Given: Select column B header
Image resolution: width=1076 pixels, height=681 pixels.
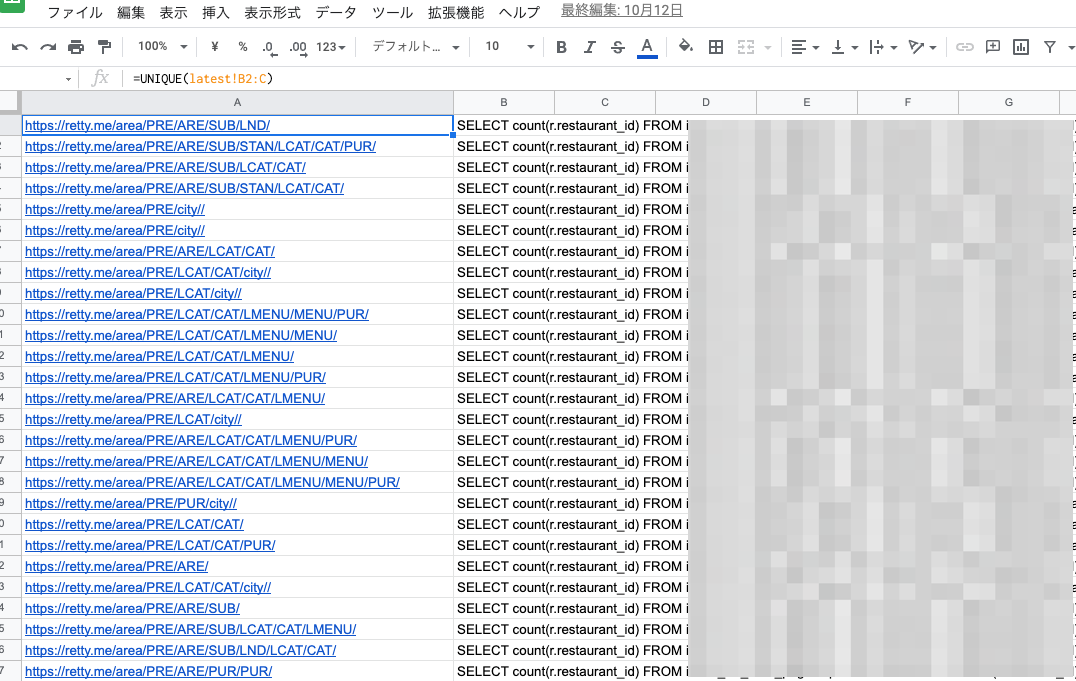Looking at the screenshot, I should click(504, 102).
